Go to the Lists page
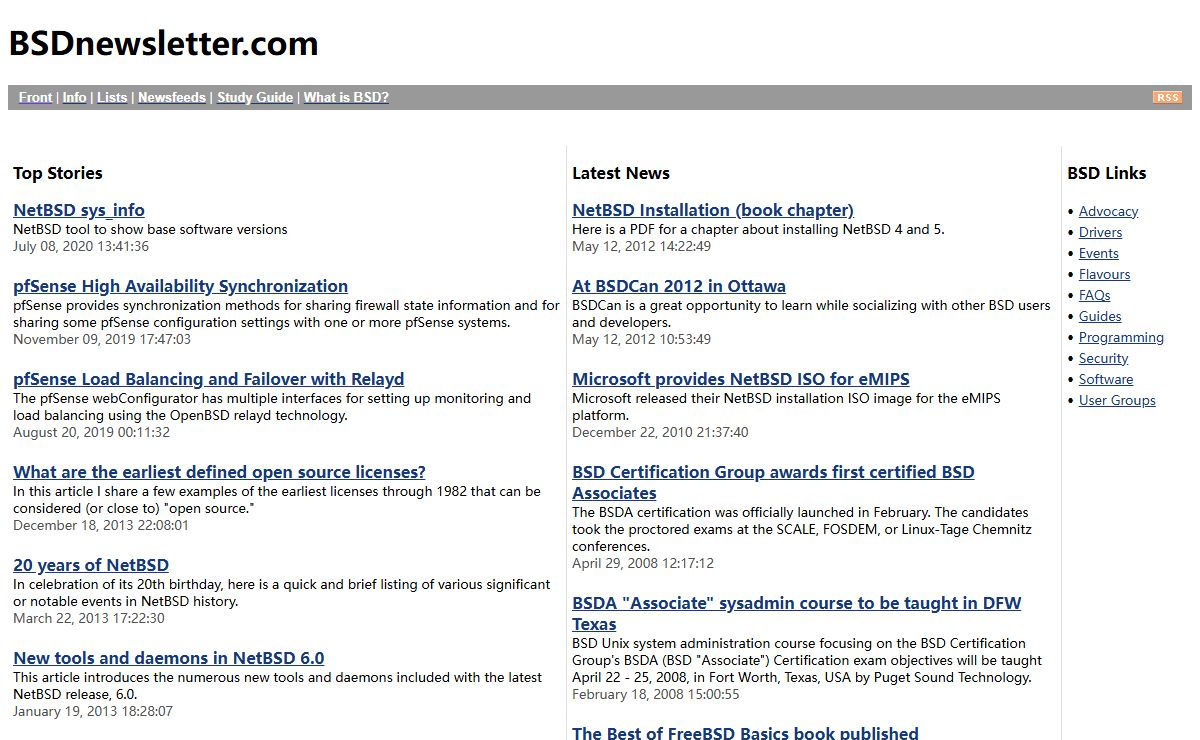 click(112, 97)
